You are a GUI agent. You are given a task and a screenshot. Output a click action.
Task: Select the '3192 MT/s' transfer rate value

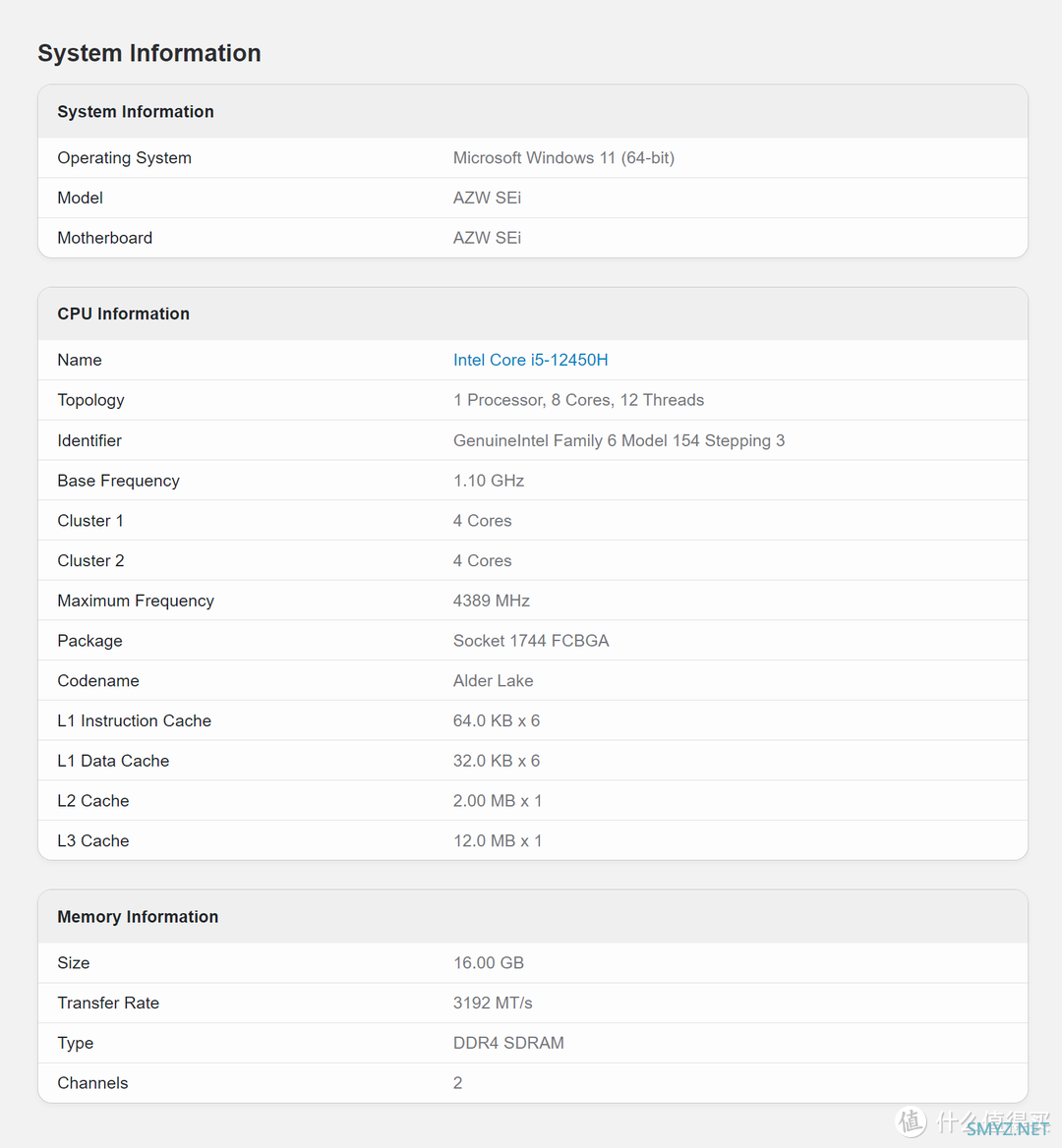(493, 1004)
